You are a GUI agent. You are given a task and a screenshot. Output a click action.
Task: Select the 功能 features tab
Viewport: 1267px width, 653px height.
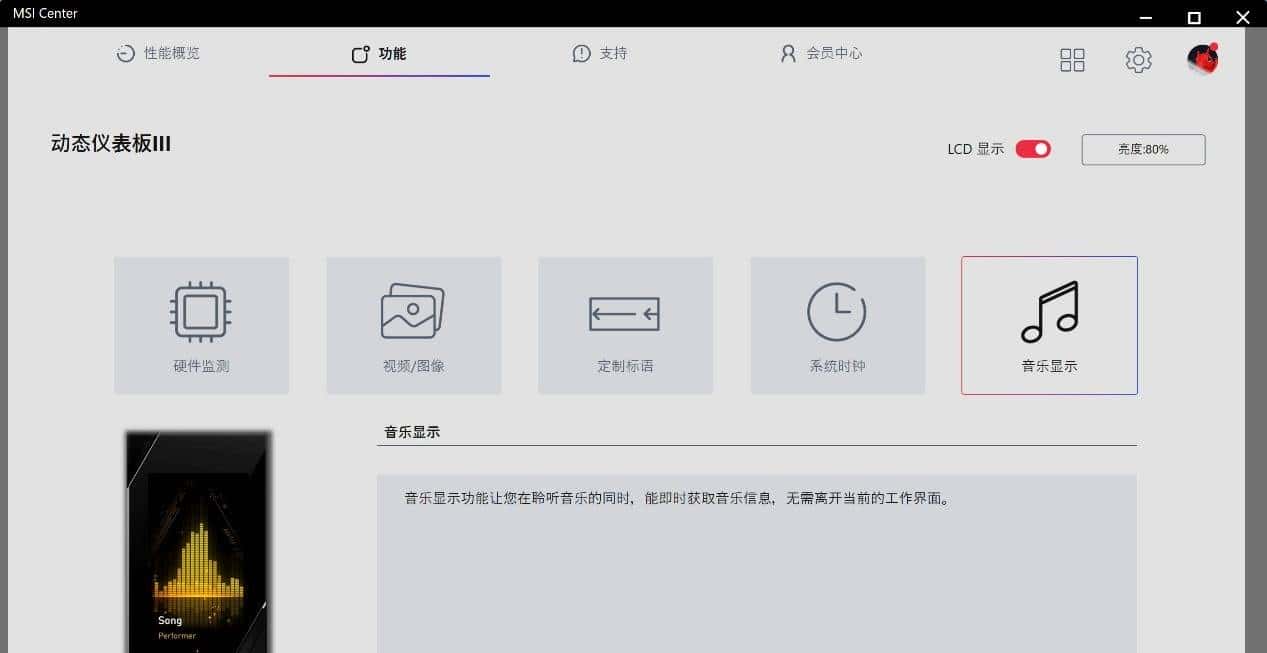tap(378, 54)
